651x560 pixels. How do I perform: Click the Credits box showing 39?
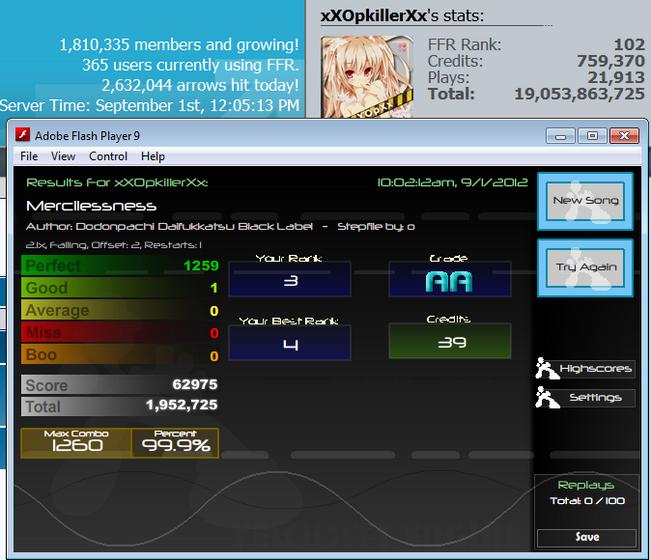[450, 341]
